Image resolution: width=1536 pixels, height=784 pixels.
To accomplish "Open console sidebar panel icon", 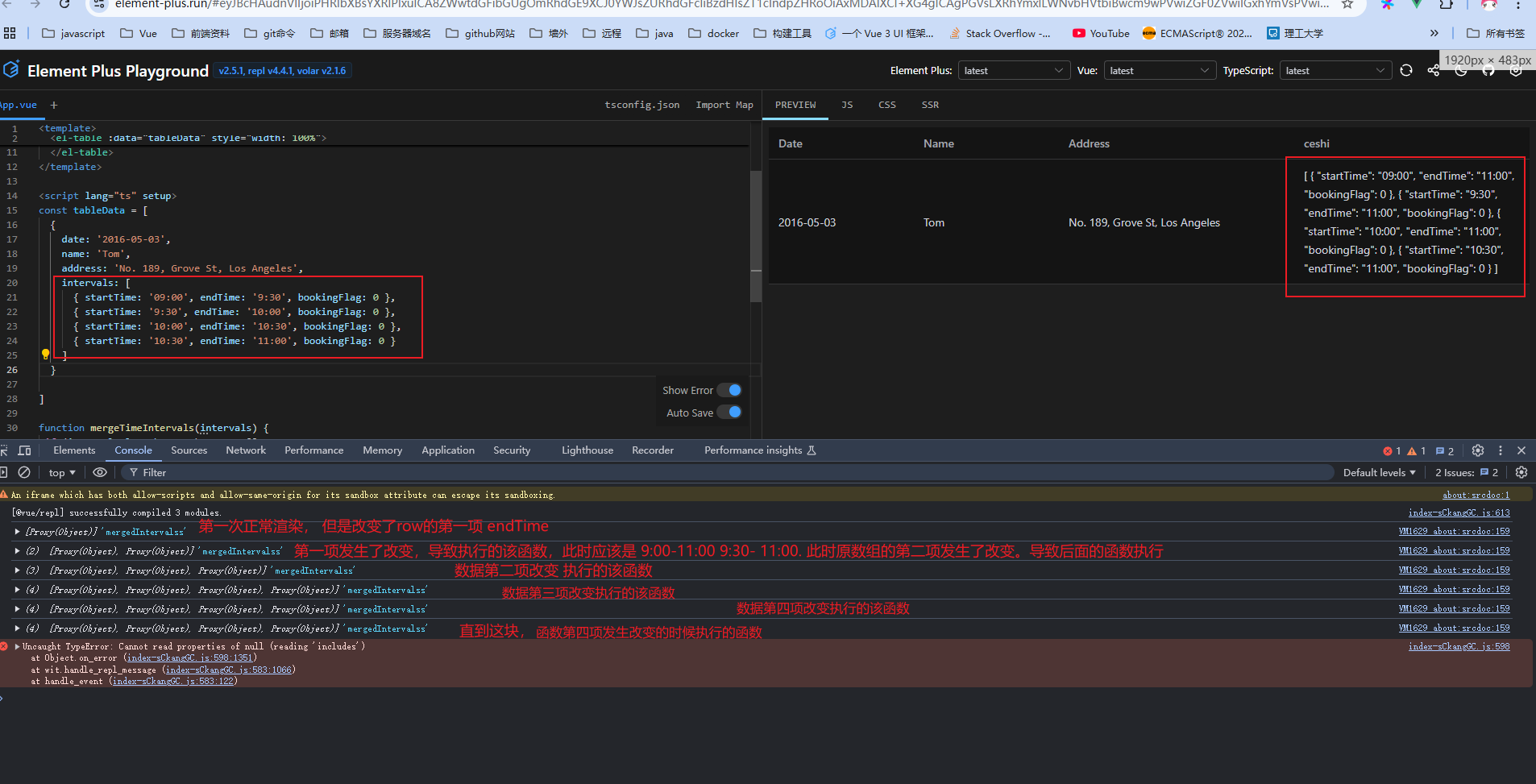I will [3, 472].
